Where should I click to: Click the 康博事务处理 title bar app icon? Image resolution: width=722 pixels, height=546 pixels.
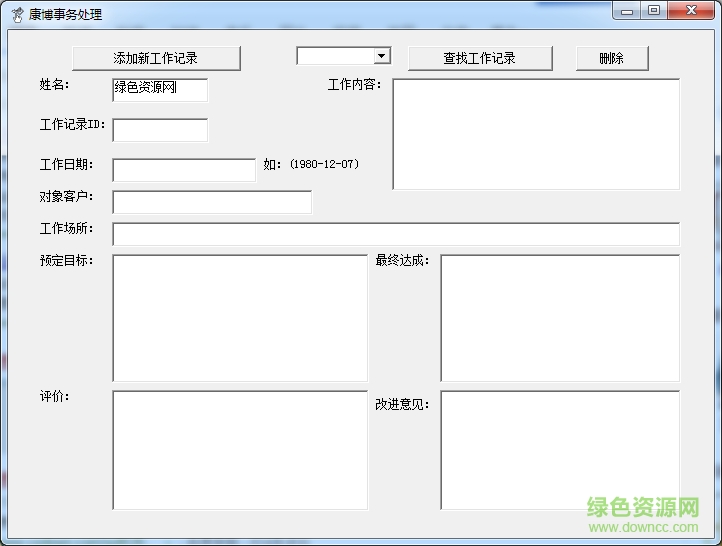[x=17, y=15]
